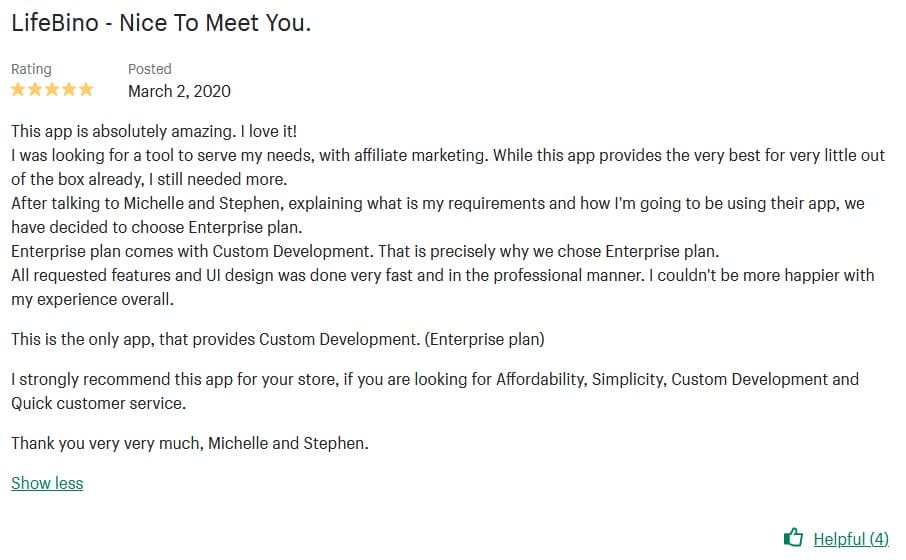Click the Posted label
The height and width of the screenshot is (560, 906).
150,69
